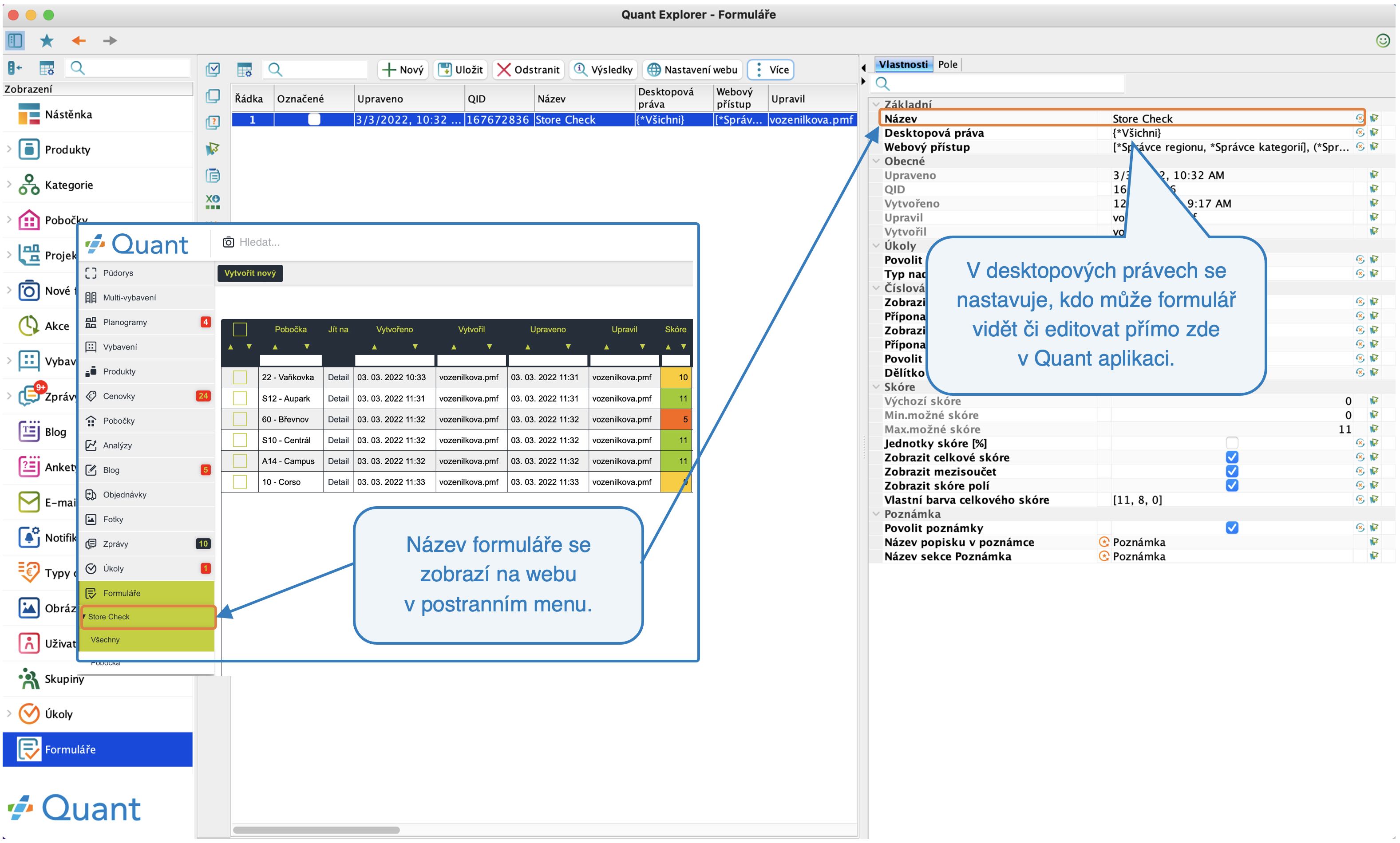This screenshot has height=843, width=1400.
Task: Select Formuláře in the left sidebar
Action: click(x=98, y=749)
